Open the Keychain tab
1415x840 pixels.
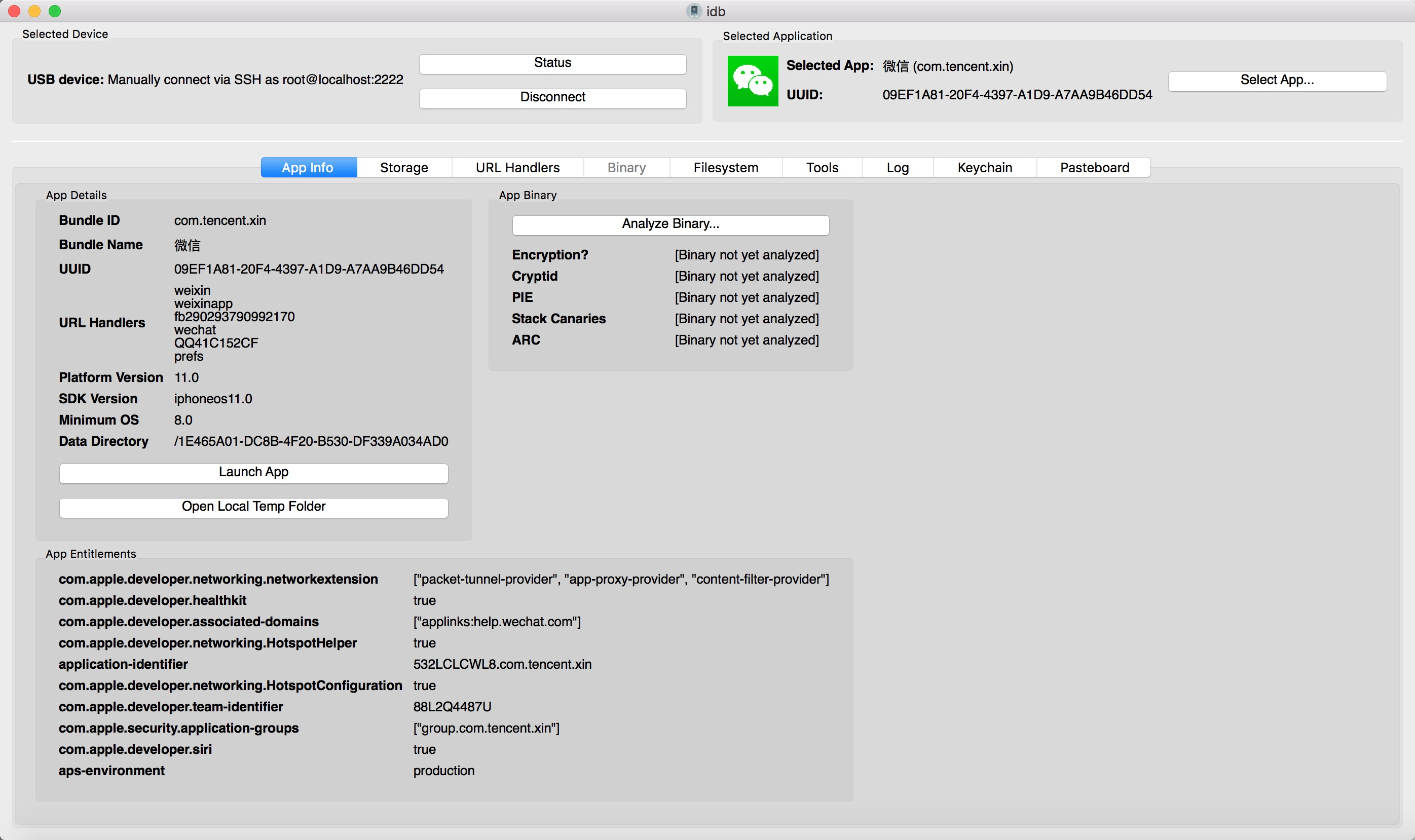(x=985, y=168)
